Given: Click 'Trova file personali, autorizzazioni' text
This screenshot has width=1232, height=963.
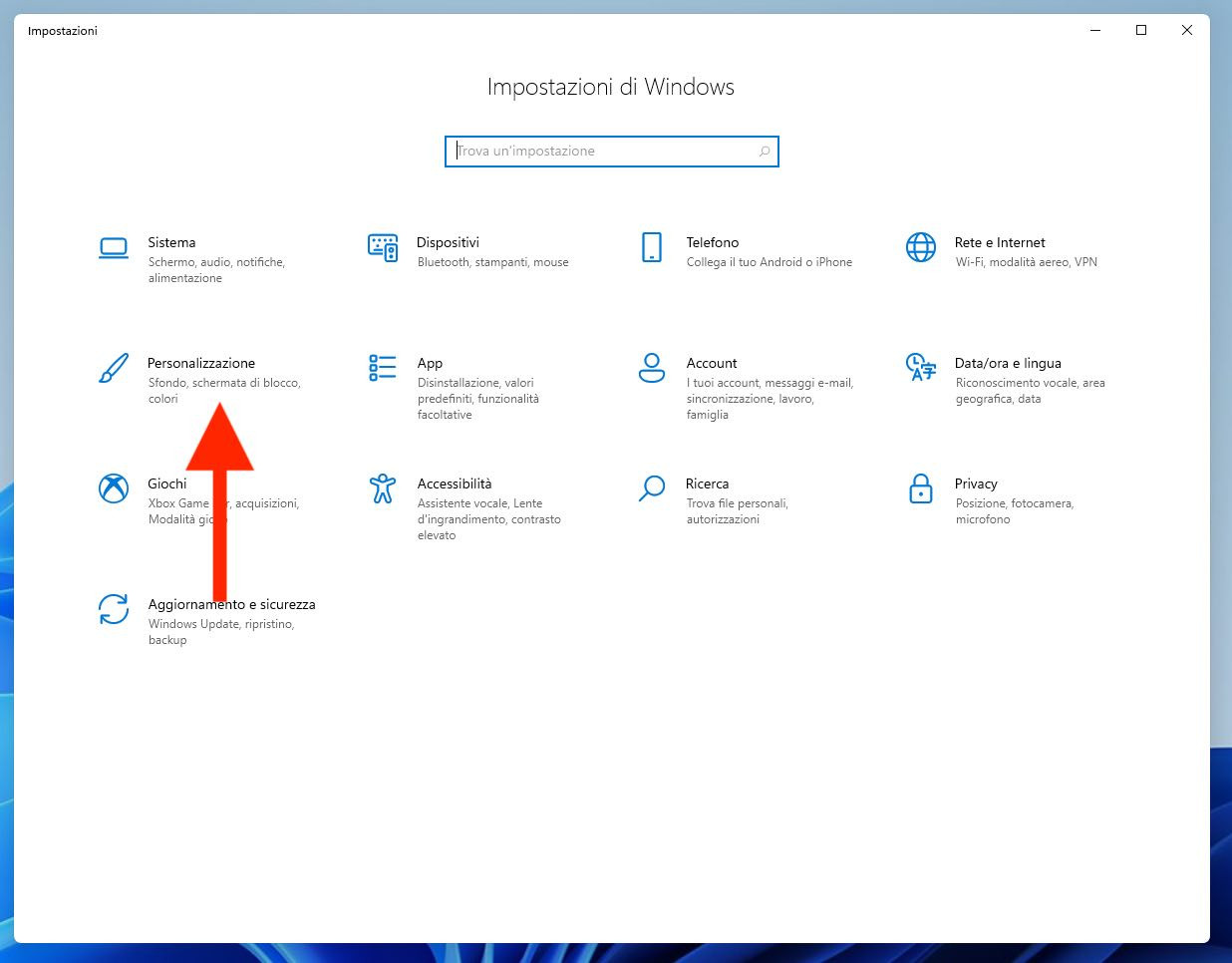Looking at the screenshot, I should (x=738, y=511).
